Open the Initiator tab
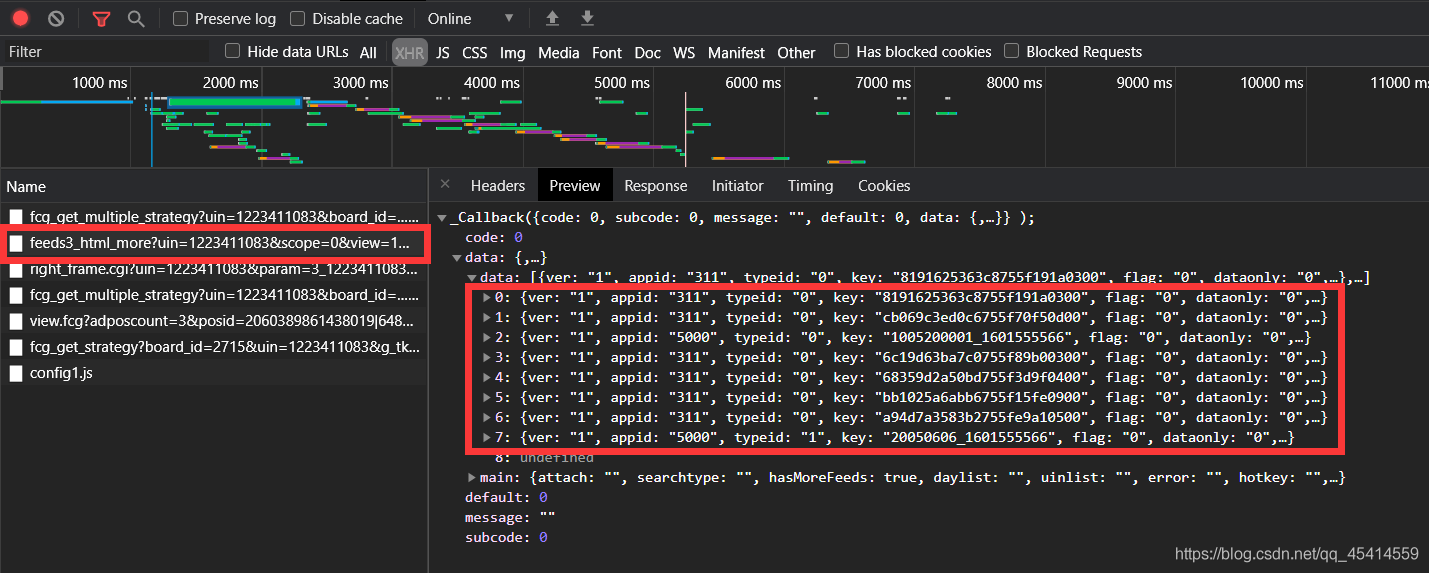The image size is (1429, 573). coord(737,185)
